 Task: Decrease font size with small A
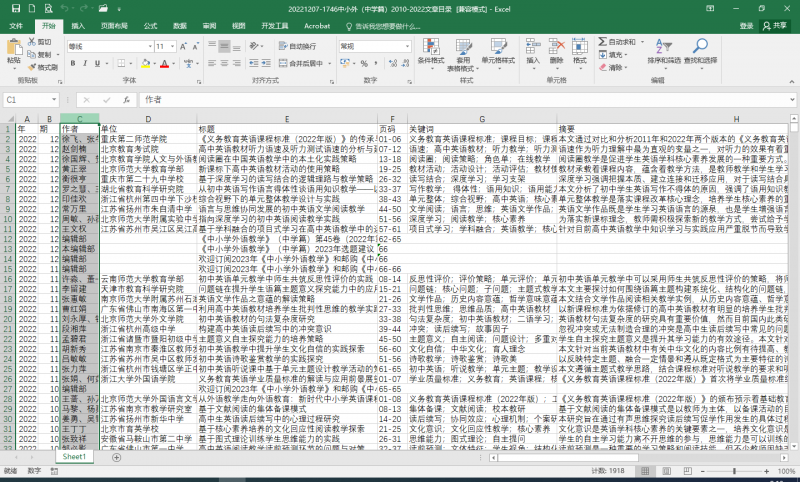click(195, 46)
